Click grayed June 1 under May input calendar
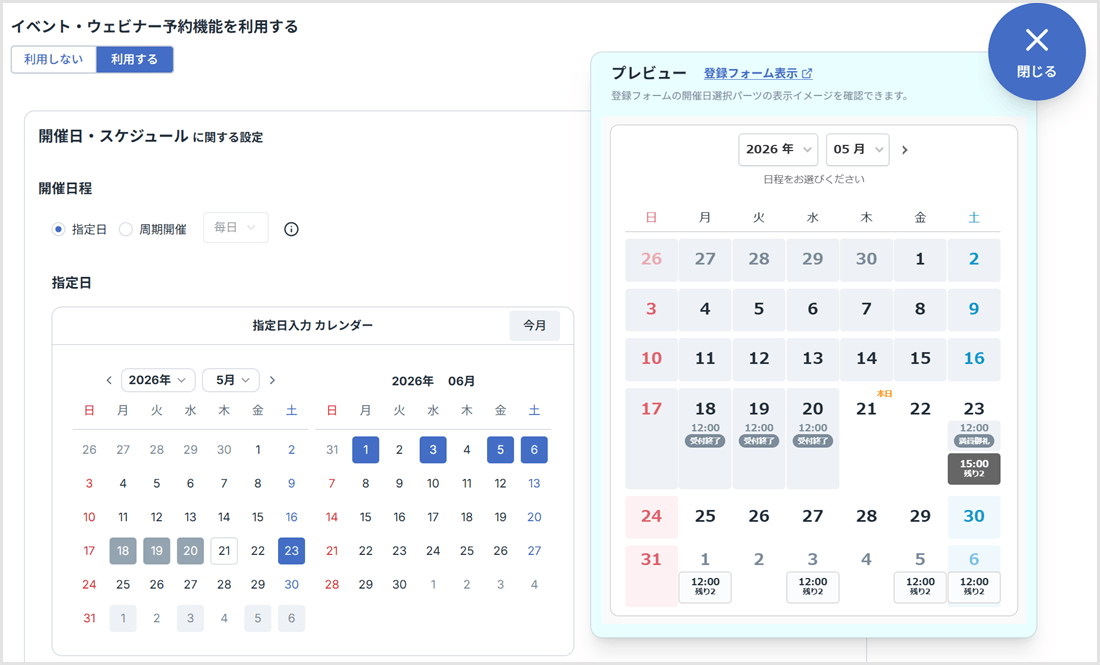Screen dimensions: 1100x665 point(123,618)
